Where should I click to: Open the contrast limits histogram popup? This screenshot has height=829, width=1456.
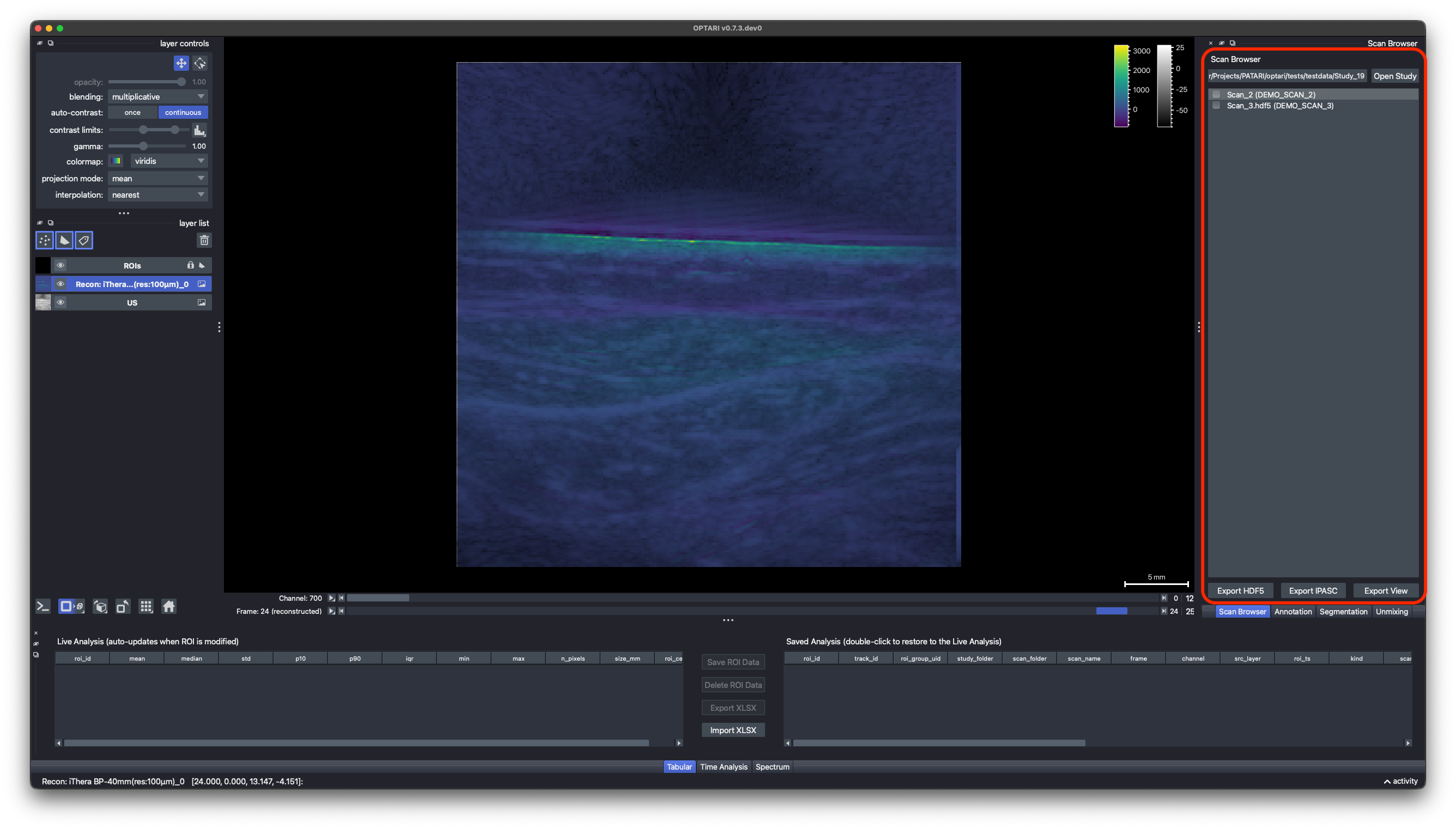199,130
